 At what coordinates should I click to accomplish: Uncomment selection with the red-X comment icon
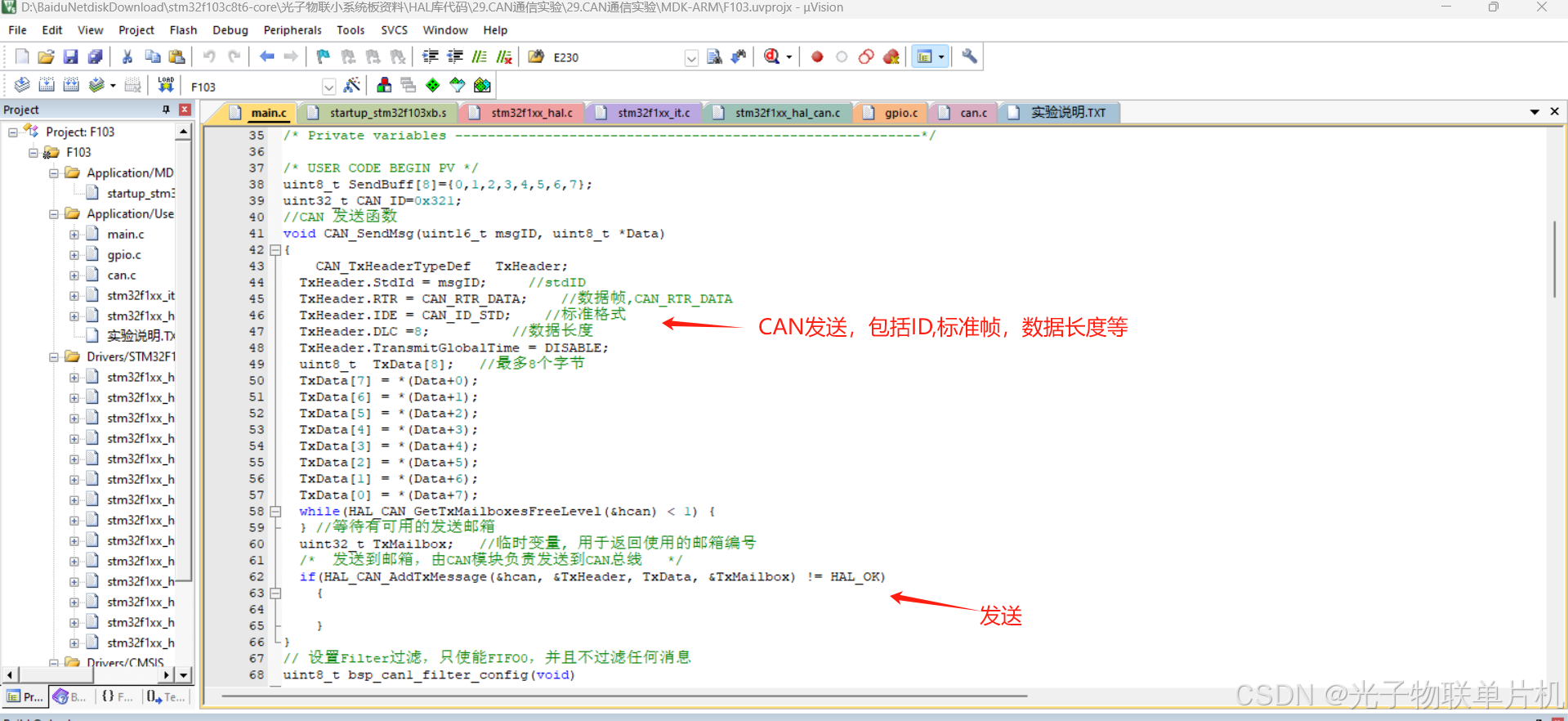click(x=504, y=56)
